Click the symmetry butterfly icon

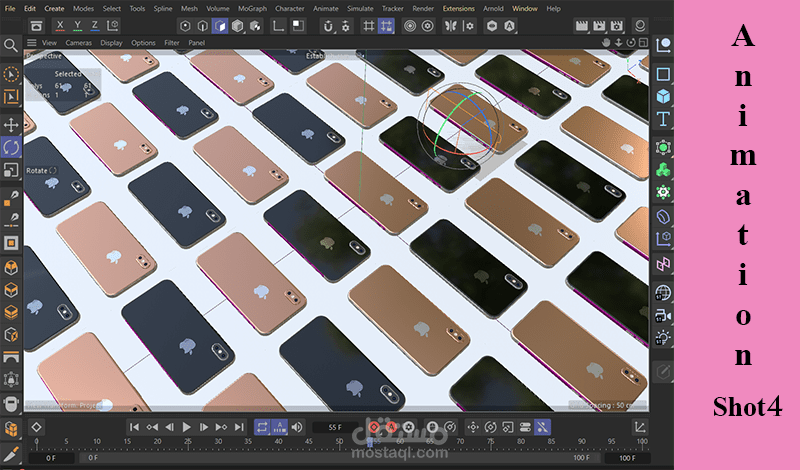click(451, 26)
